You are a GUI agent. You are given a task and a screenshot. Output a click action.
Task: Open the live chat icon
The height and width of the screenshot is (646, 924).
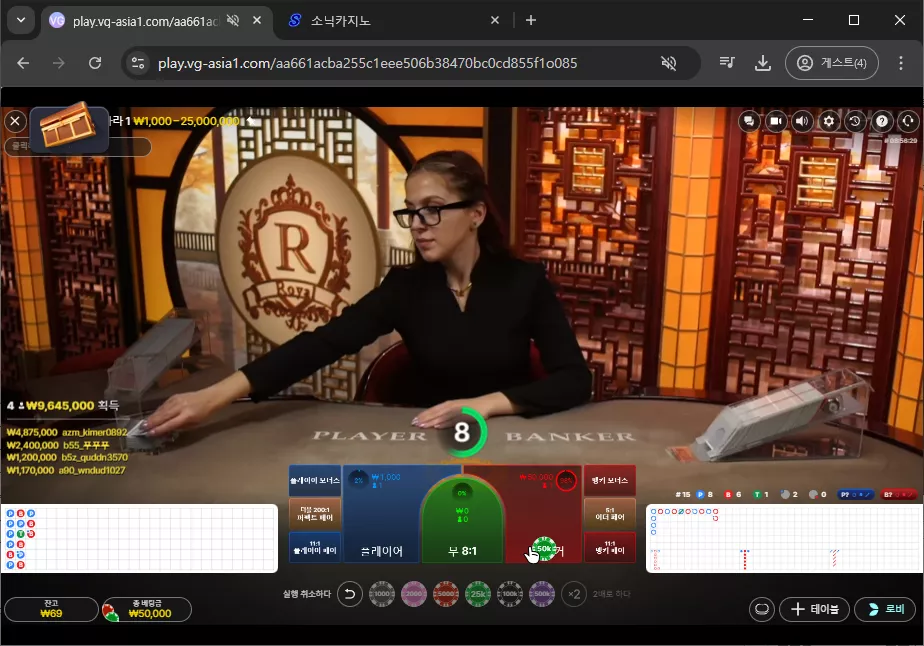point(749,121)
